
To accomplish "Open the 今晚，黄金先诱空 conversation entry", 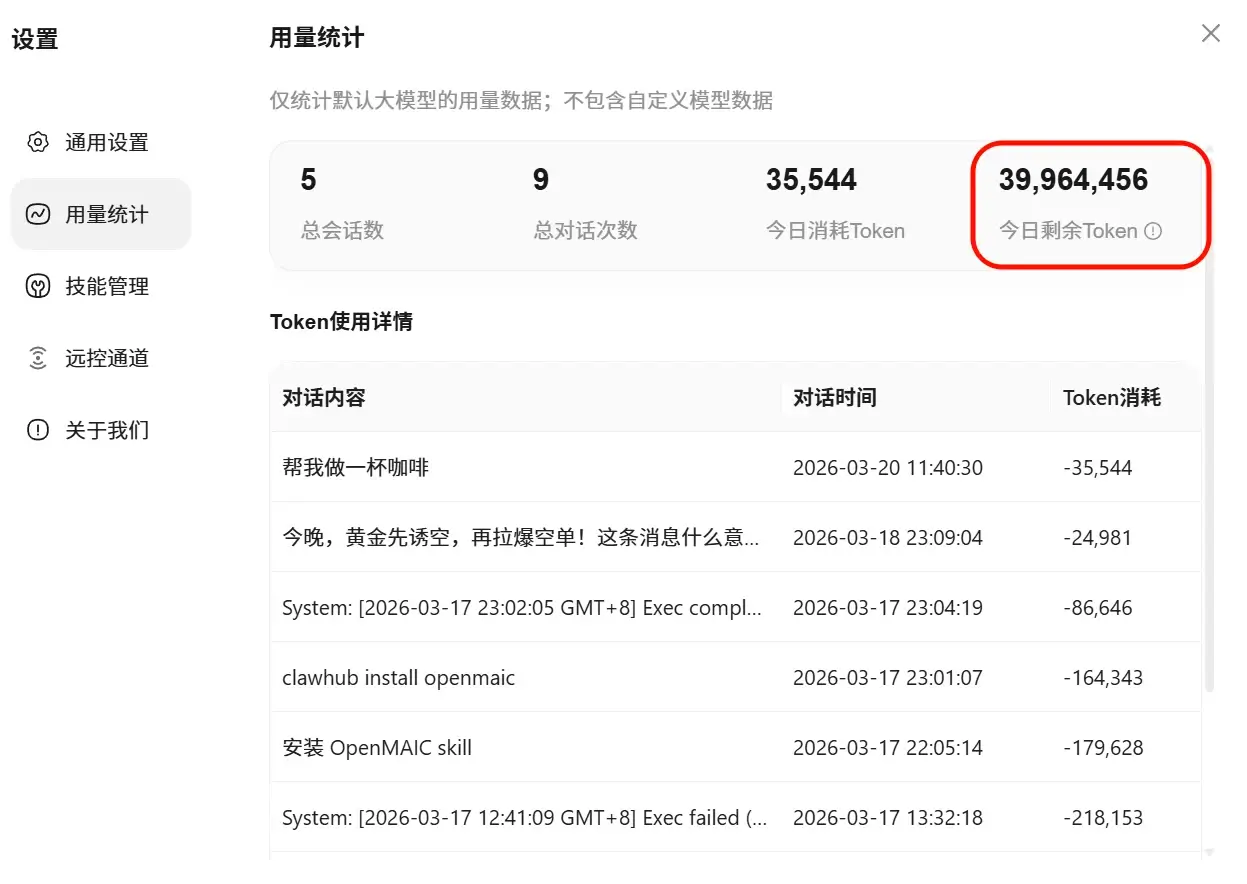I will click(x=520, y=538).
